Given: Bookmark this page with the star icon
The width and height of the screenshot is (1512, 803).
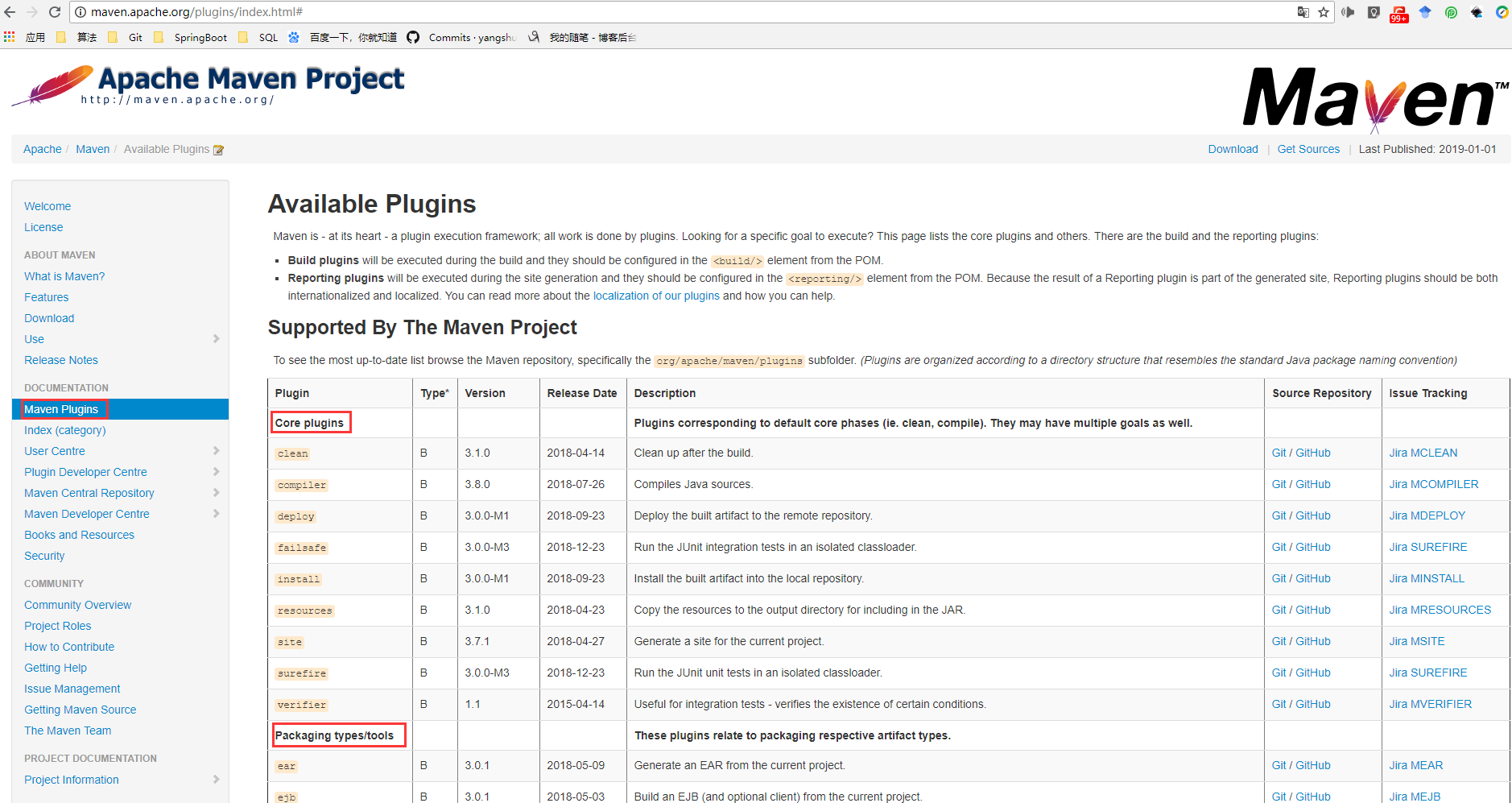Looking at the screenshot, I should click(1324, 12).
